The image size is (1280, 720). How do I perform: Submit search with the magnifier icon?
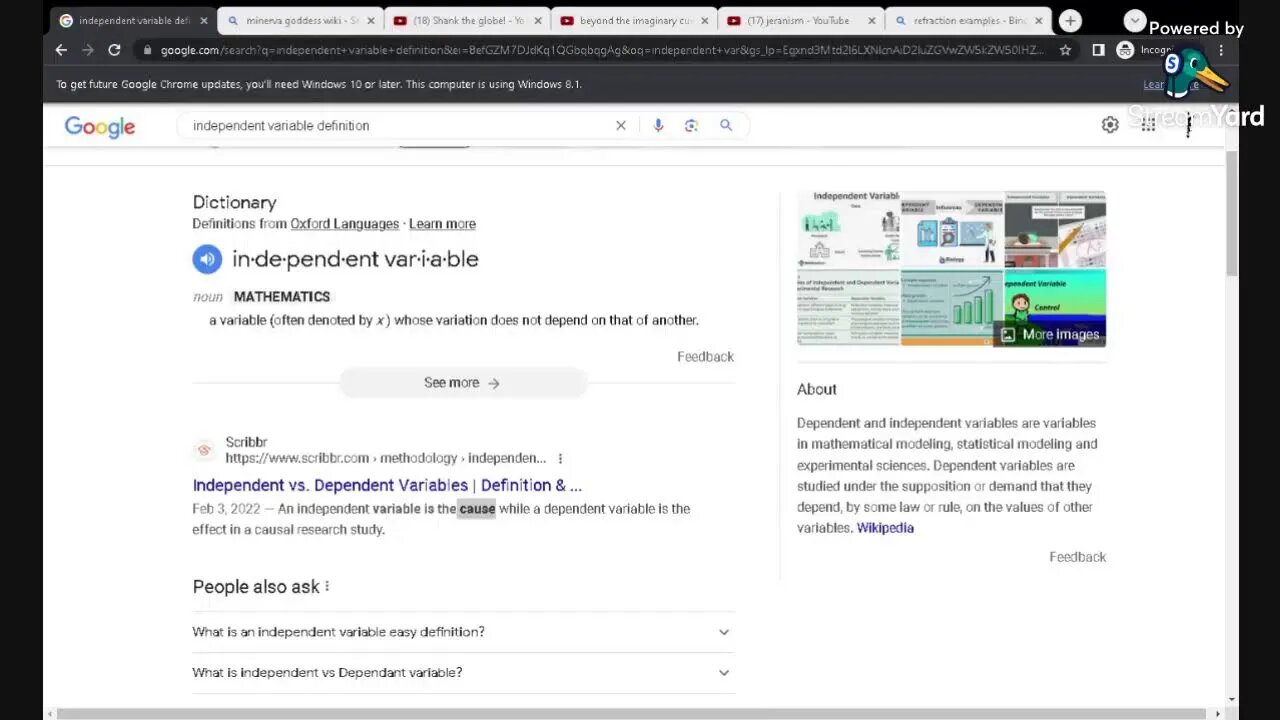pos(726,125)
